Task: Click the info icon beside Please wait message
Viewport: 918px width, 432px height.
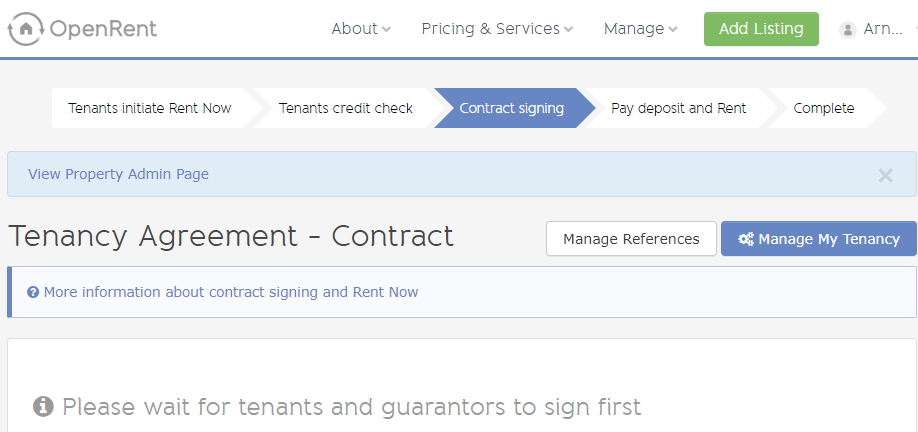Action: 43,406
